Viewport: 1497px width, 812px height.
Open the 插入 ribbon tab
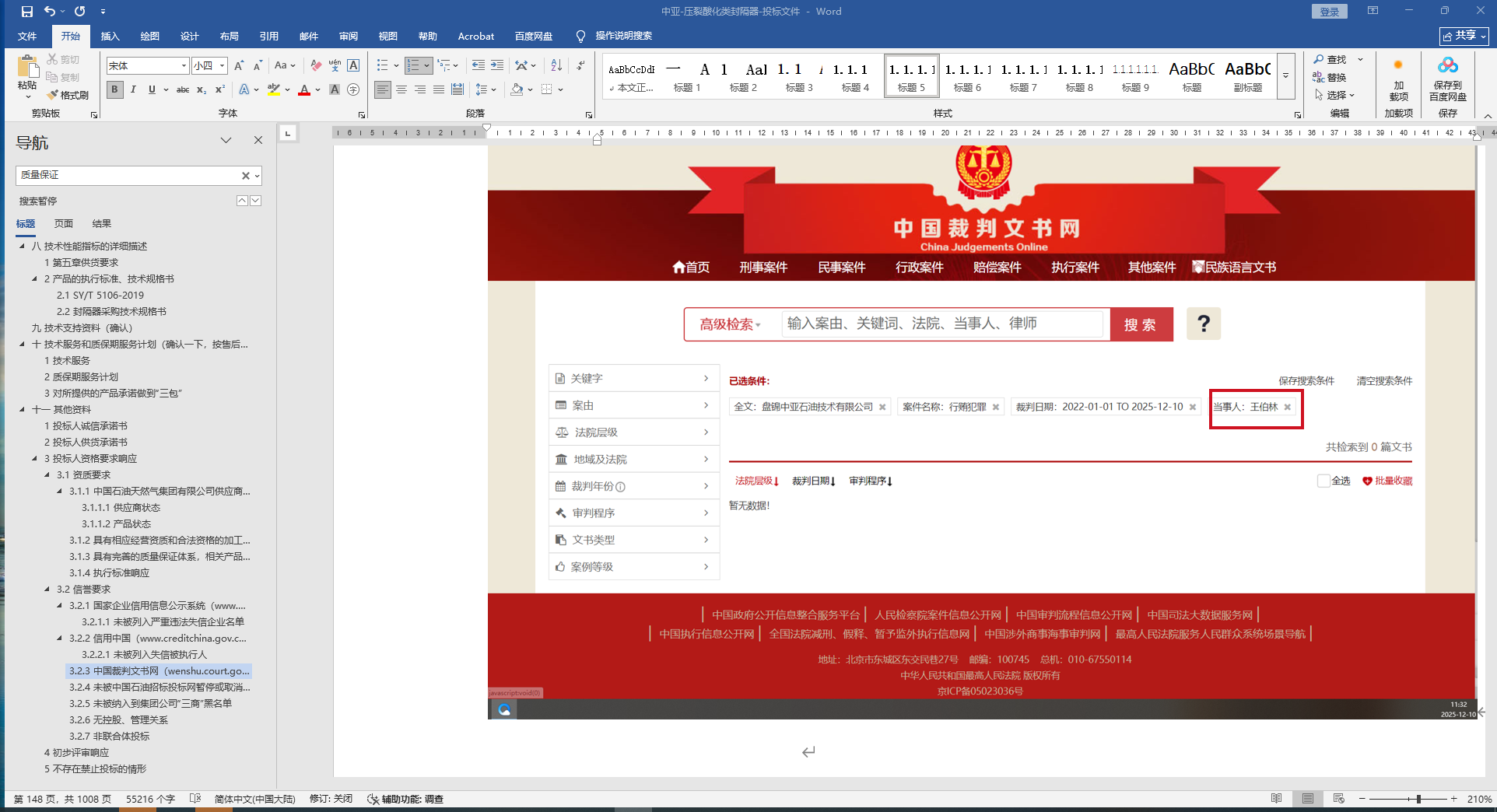point(110,37)
